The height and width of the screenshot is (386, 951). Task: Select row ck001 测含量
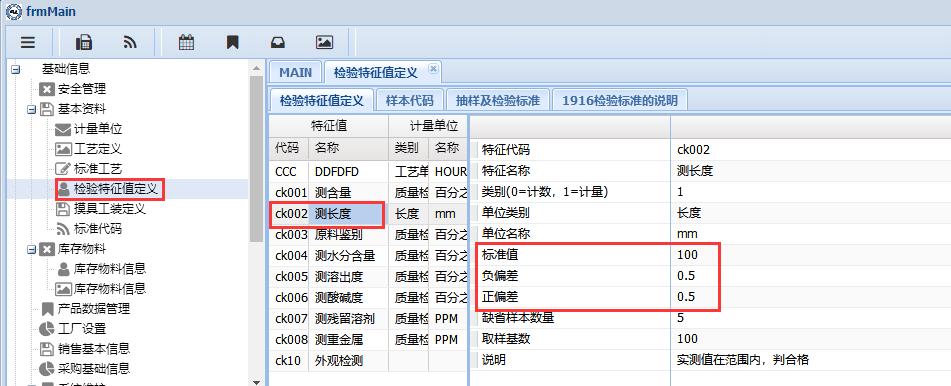(x=368, y=193)
